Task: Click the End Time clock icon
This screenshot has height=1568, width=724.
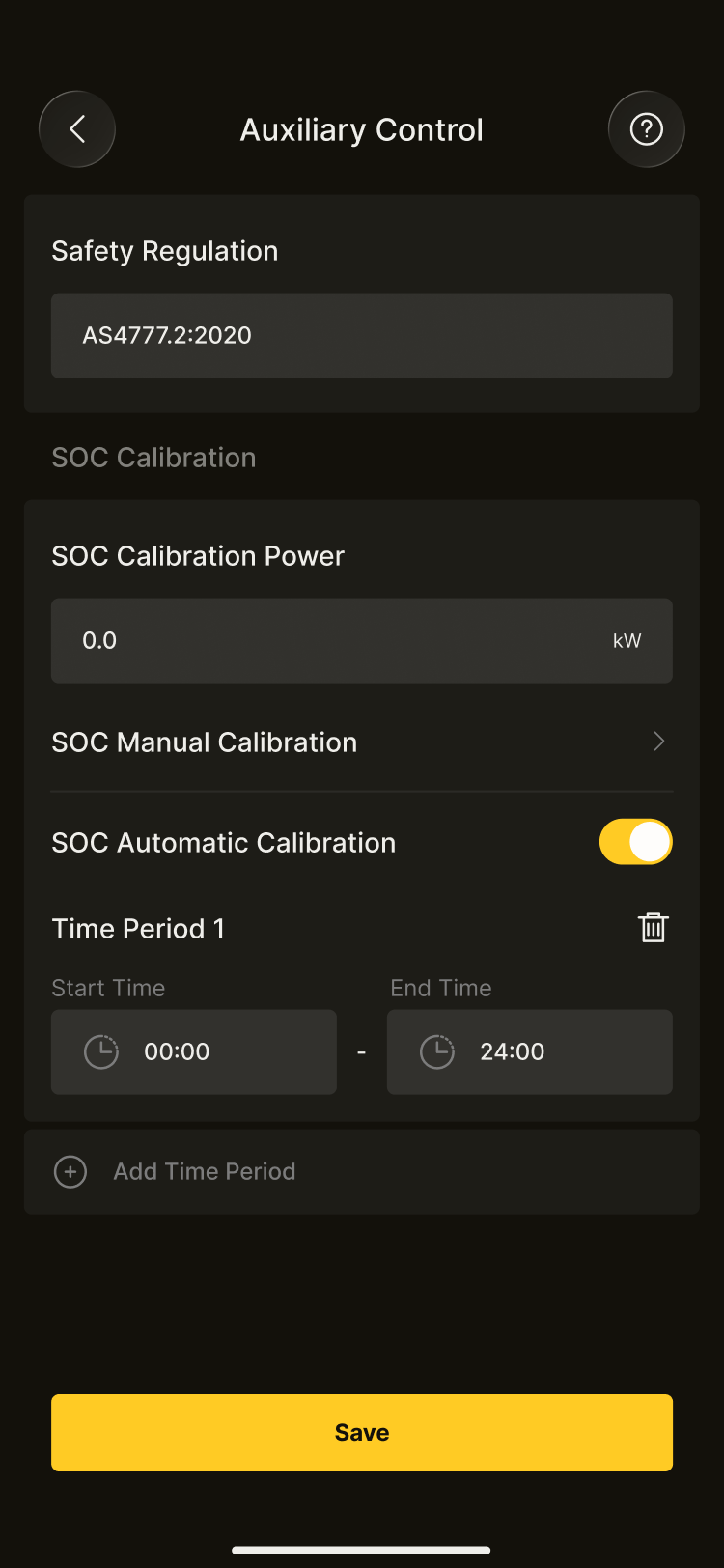Action: (437, 1051)
